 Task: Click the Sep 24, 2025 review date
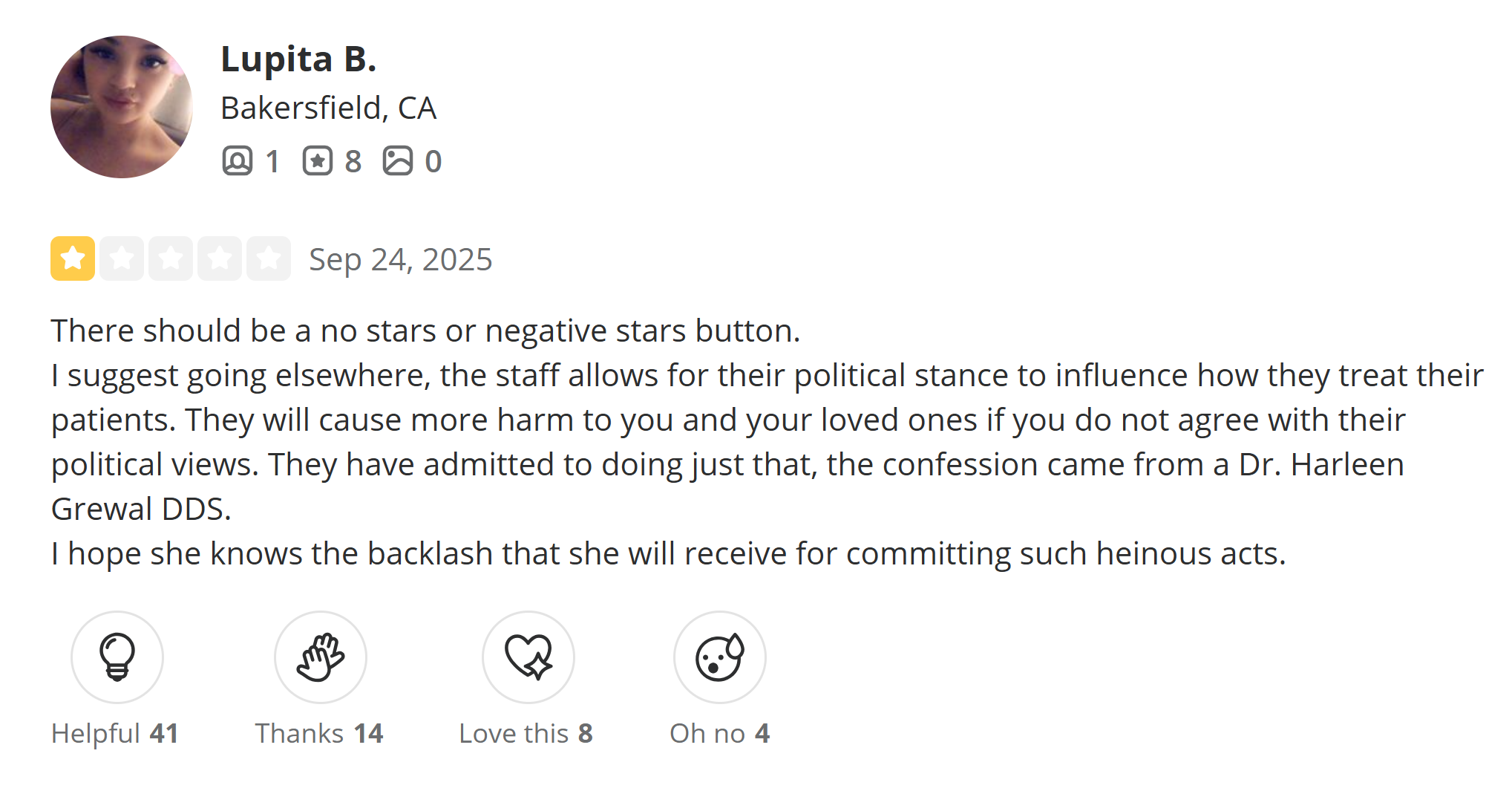400,260
